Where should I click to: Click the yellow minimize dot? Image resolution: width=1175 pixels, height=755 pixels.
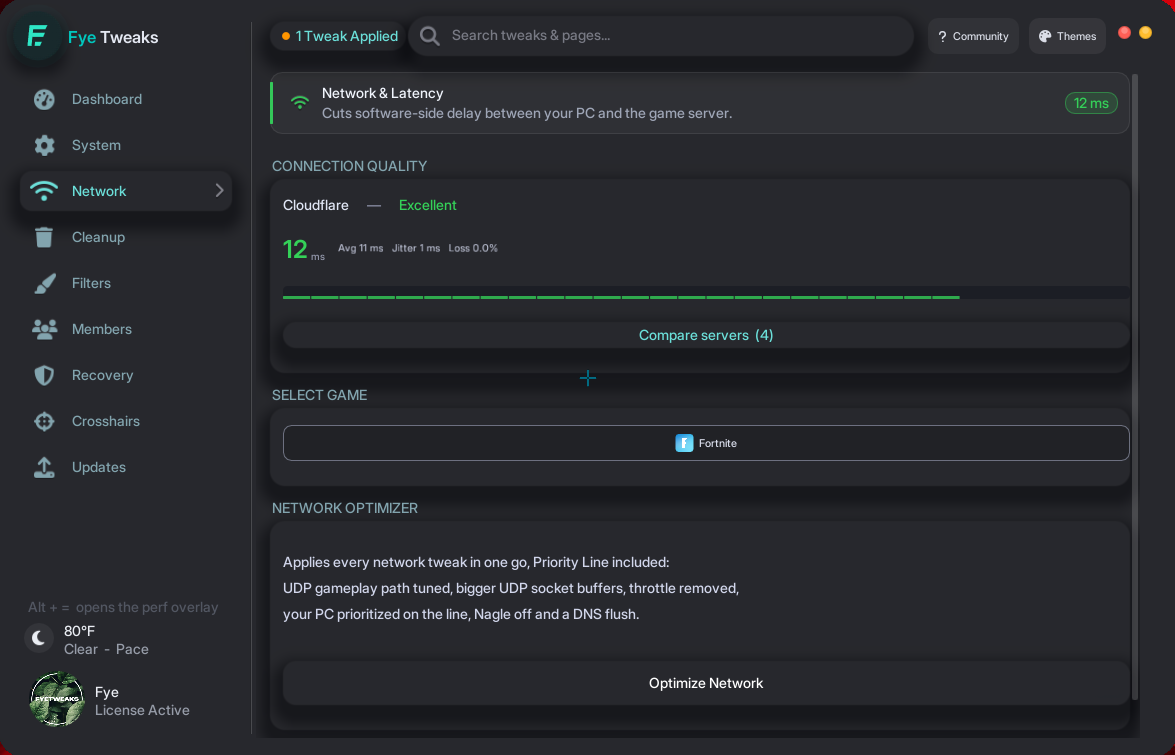(x=1145, y=32)
